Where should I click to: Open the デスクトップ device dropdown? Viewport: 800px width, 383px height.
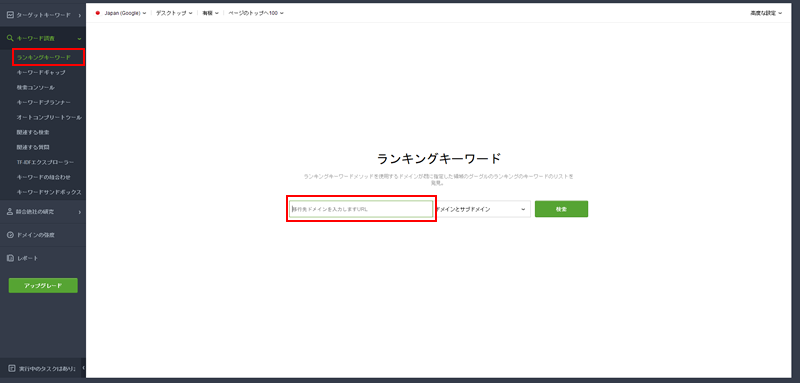tap(174, 13)
